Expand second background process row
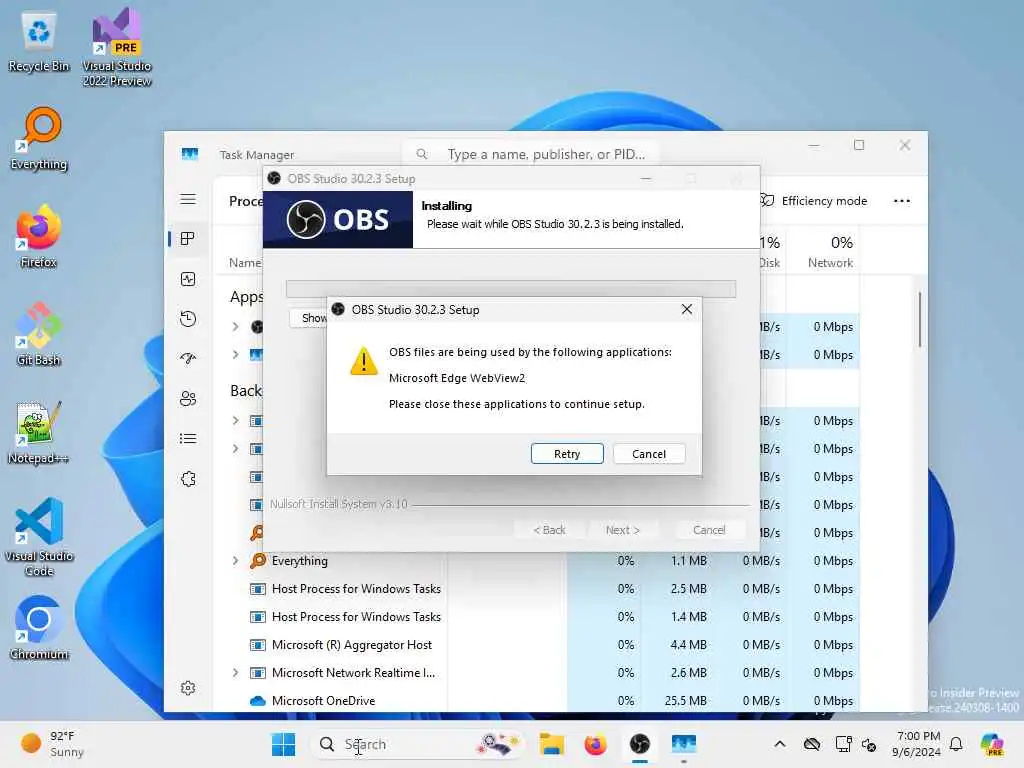 (236, 449)
